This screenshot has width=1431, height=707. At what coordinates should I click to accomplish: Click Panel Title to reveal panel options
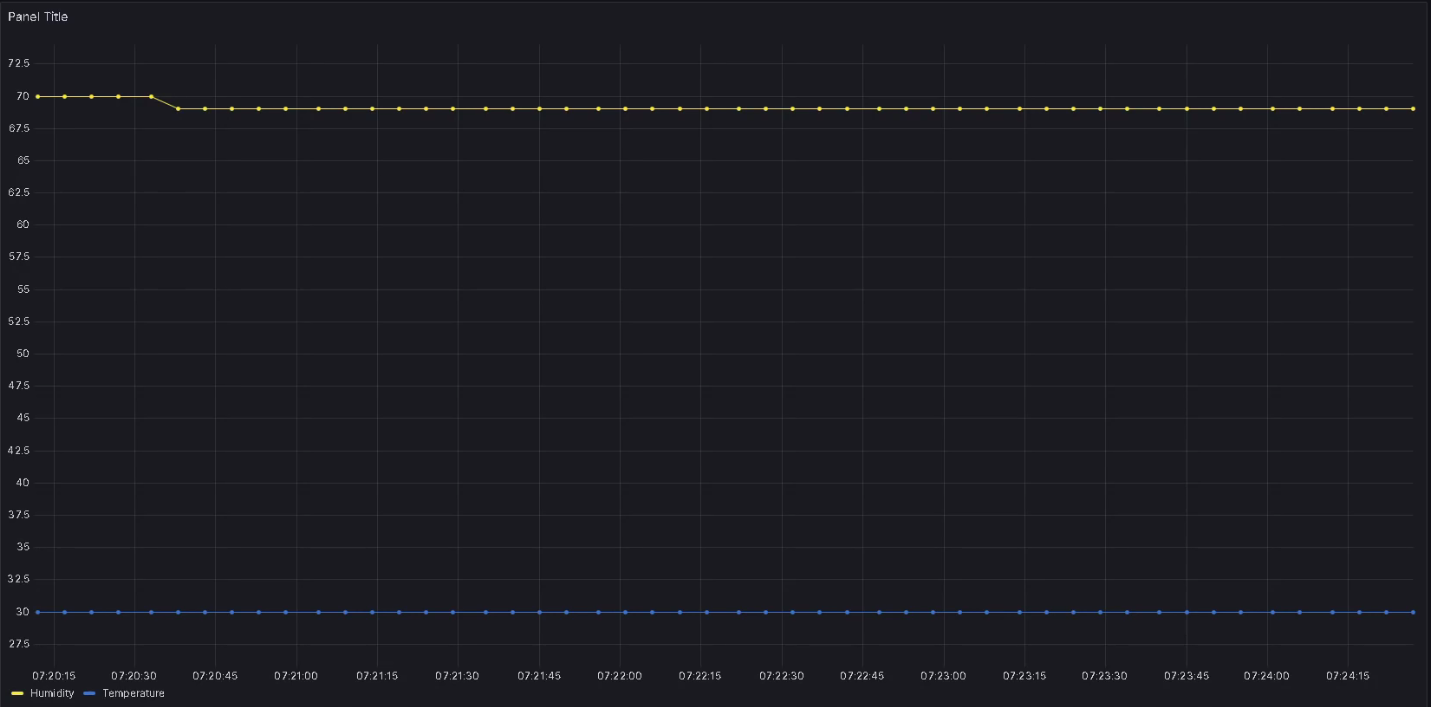click(38, 16)
